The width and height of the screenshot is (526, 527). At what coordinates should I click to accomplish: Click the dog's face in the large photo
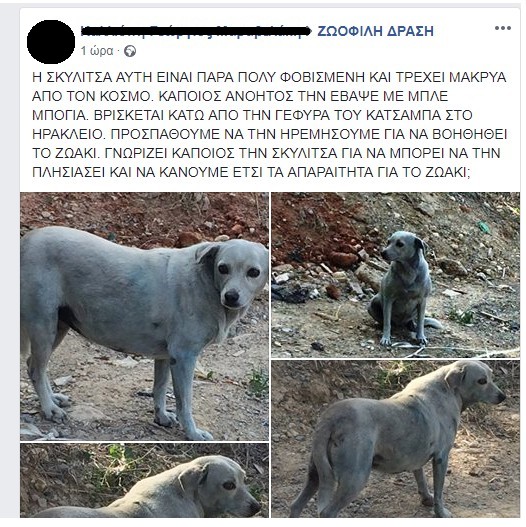pyautogui.click(x=238, y=276)
